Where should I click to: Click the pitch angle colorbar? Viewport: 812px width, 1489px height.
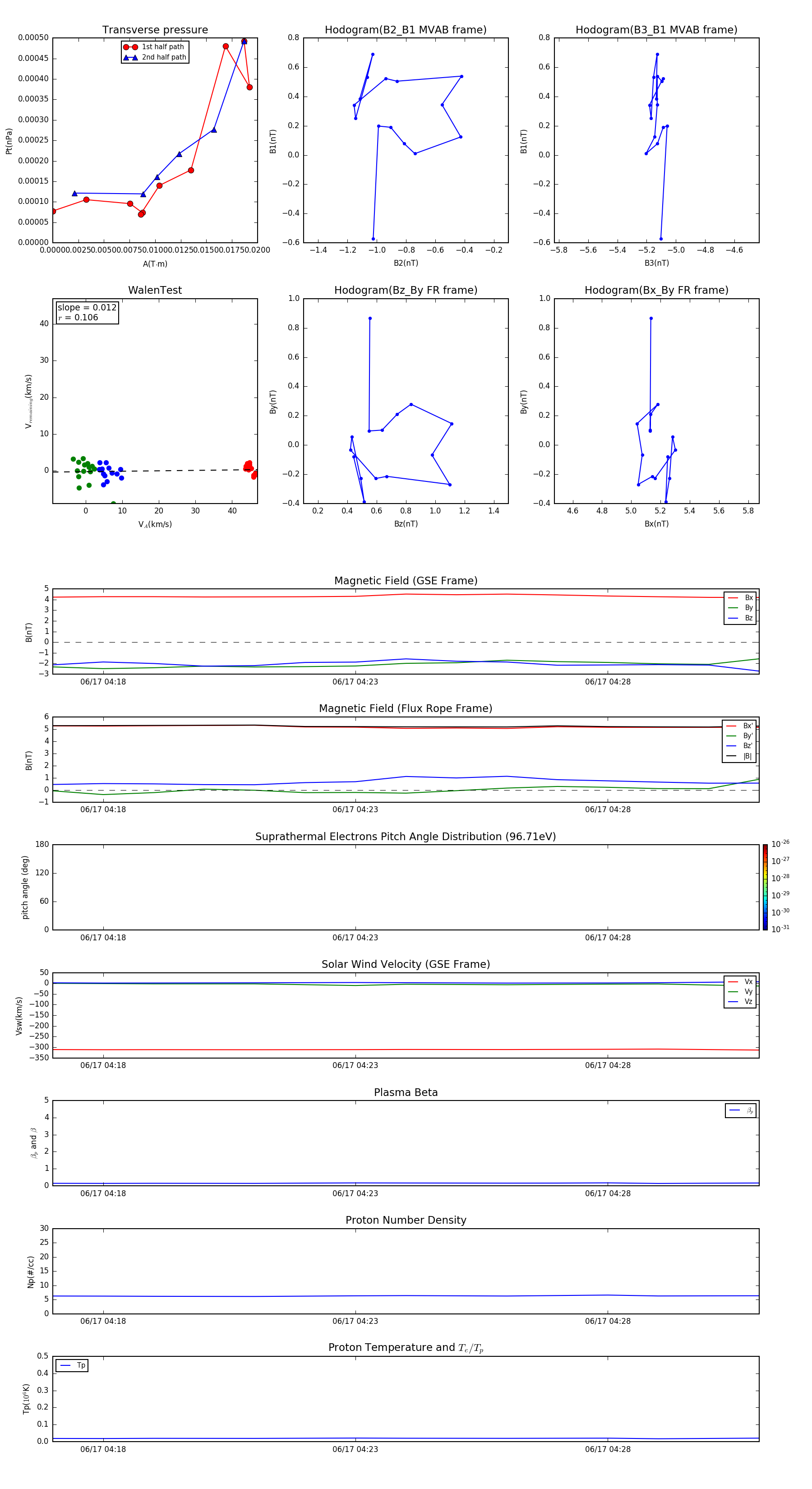pos(765,887)
